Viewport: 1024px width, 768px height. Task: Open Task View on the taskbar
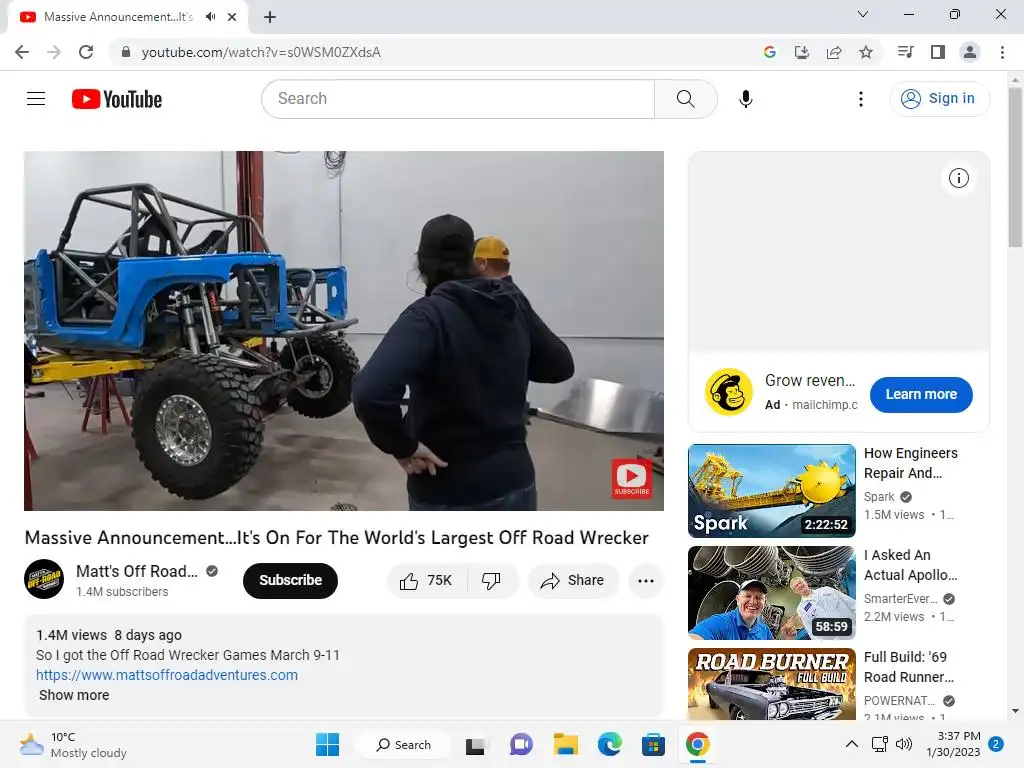click(x=475, y=744)
